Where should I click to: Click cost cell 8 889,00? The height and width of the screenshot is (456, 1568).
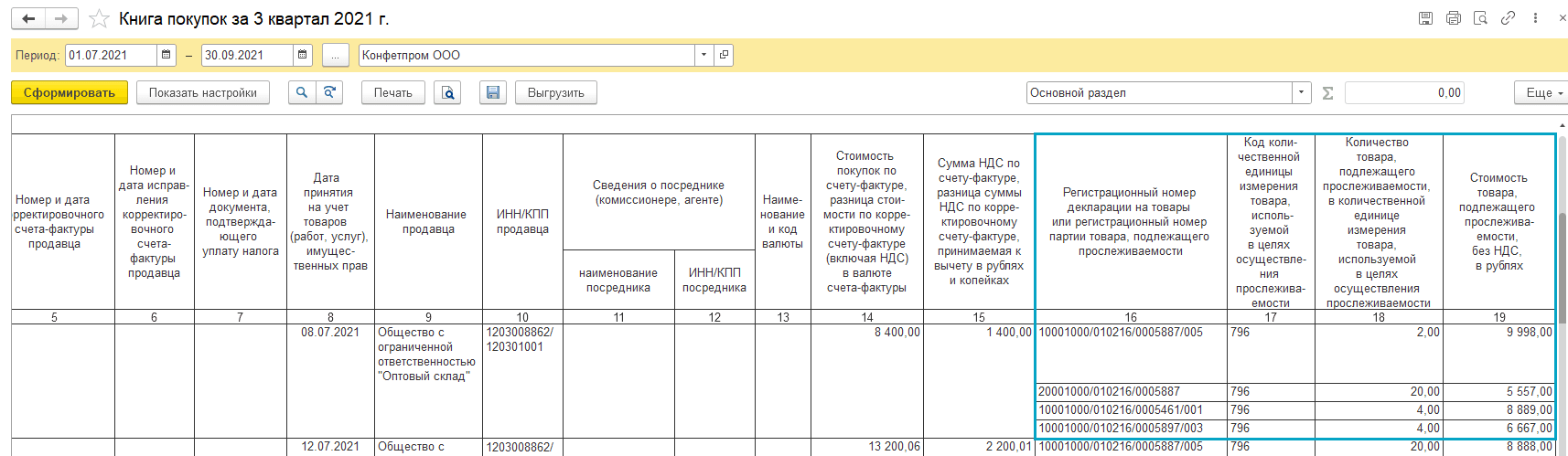1499,410
